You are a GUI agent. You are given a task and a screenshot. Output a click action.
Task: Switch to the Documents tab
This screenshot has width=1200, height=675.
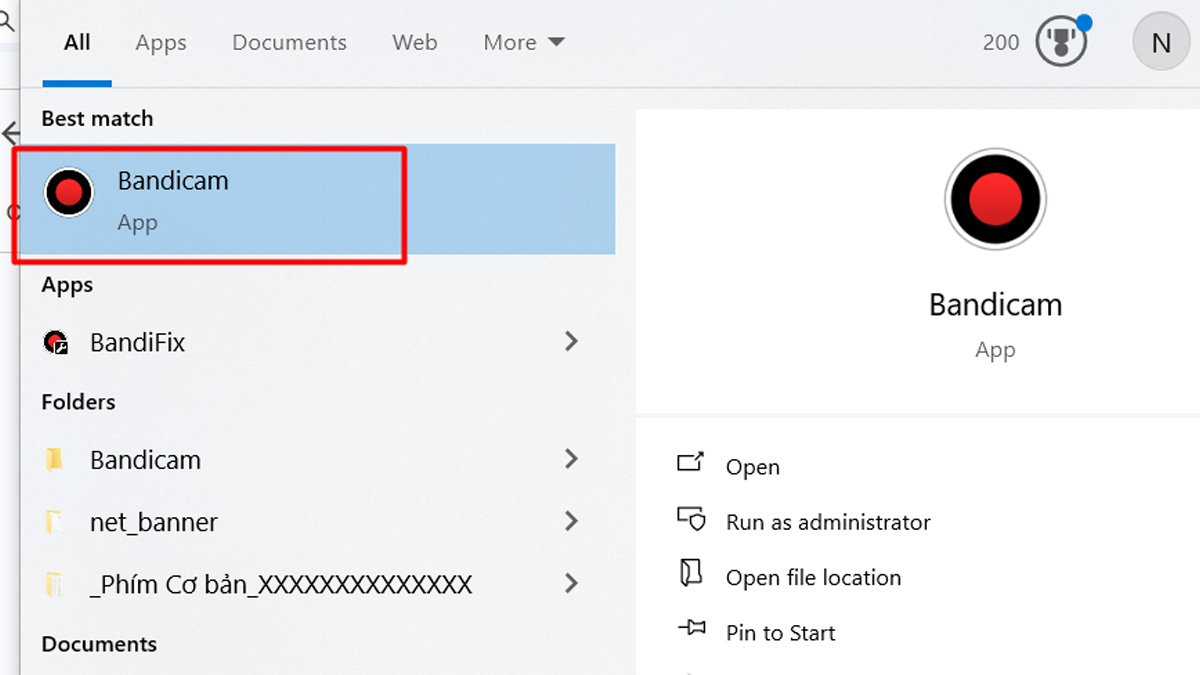289,42
